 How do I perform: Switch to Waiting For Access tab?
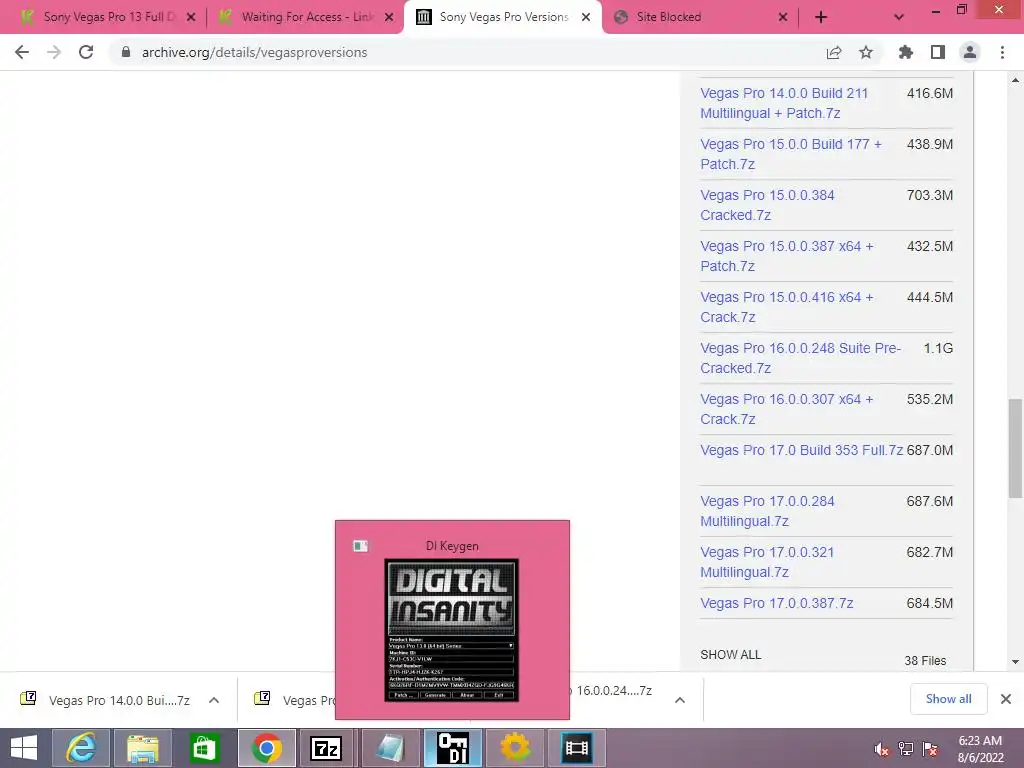[x=306, y=18]
